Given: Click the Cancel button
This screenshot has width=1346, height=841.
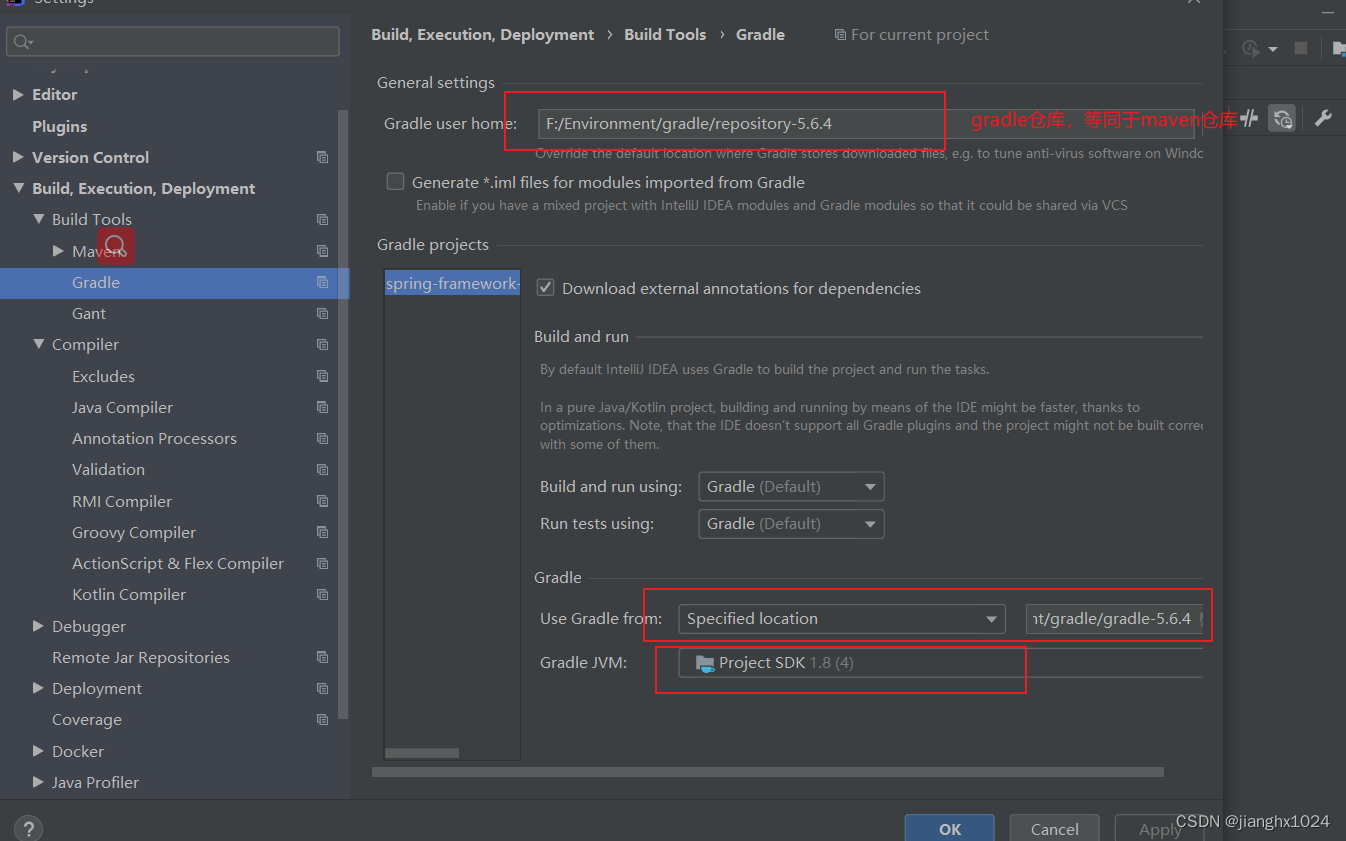Looking at the screenshot, I should [1055, 828].
